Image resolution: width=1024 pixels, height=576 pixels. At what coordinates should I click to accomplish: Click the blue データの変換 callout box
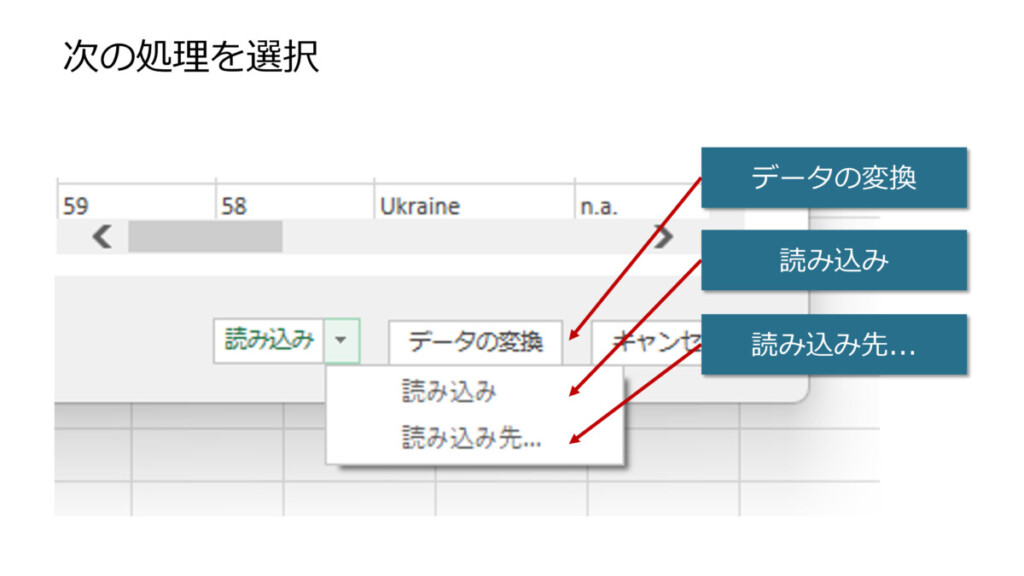[834, 178]
